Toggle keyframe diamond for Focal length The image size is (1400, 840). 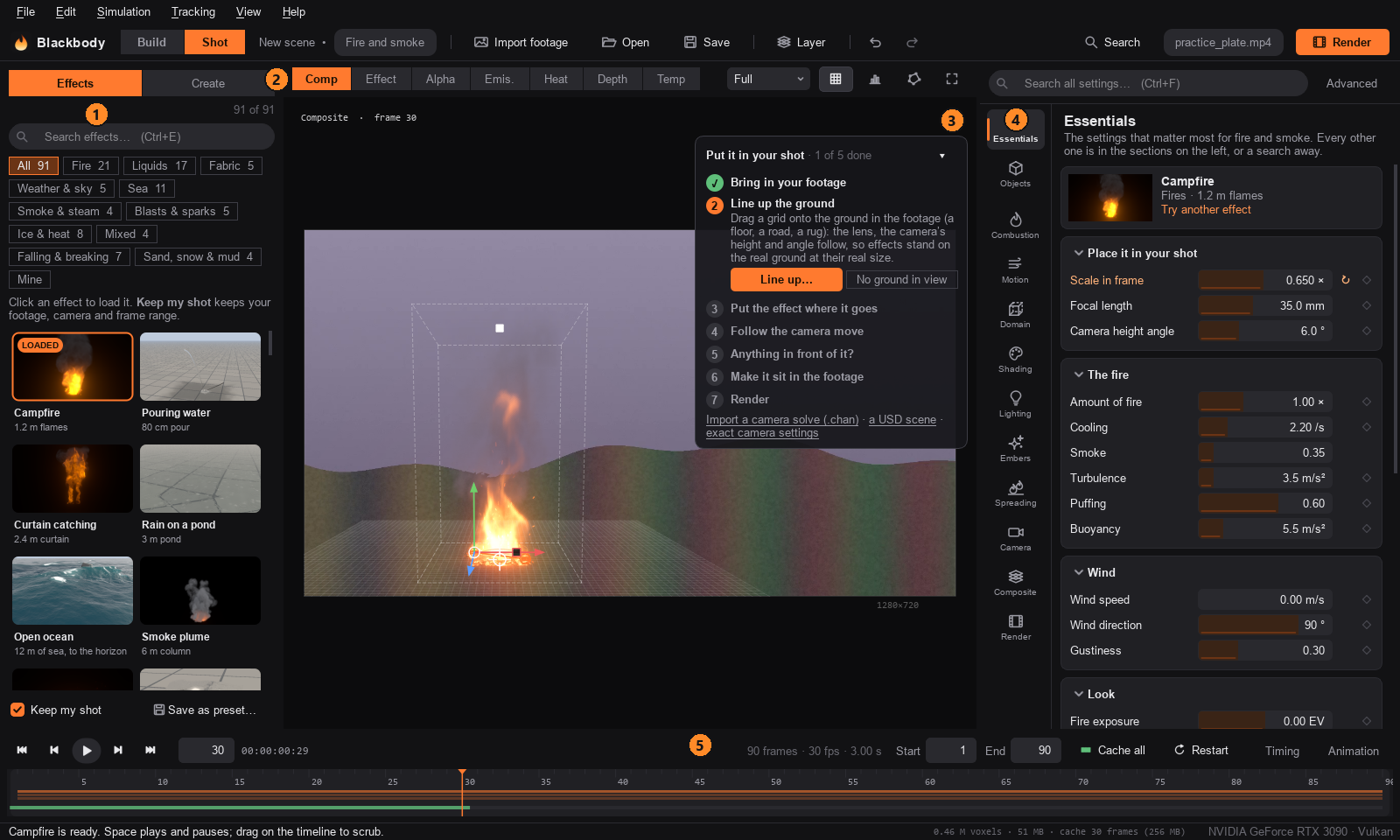[x=1367, y=305]
